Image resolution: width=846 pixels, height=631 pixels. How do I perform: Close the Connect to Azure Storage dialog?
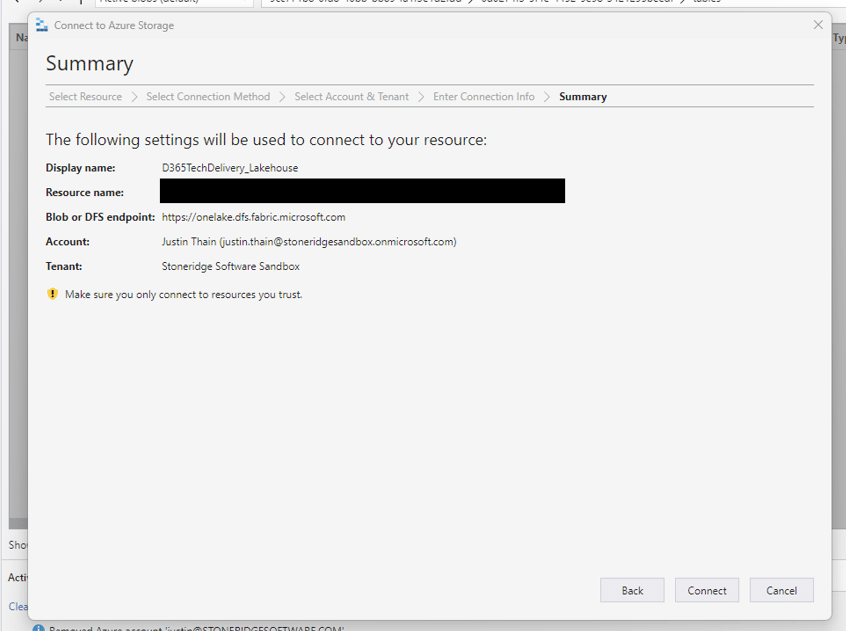point(818,25)
